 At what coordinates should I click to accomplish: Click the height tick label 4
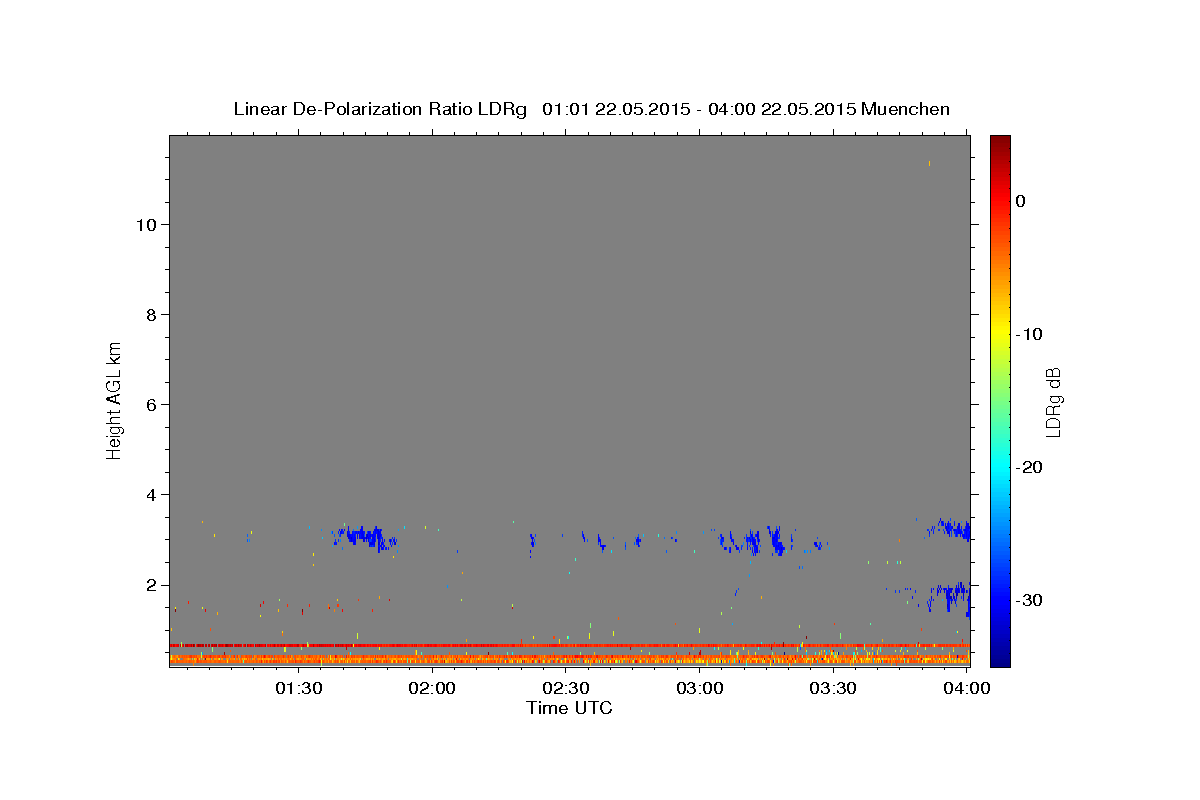tap(149, 495)
